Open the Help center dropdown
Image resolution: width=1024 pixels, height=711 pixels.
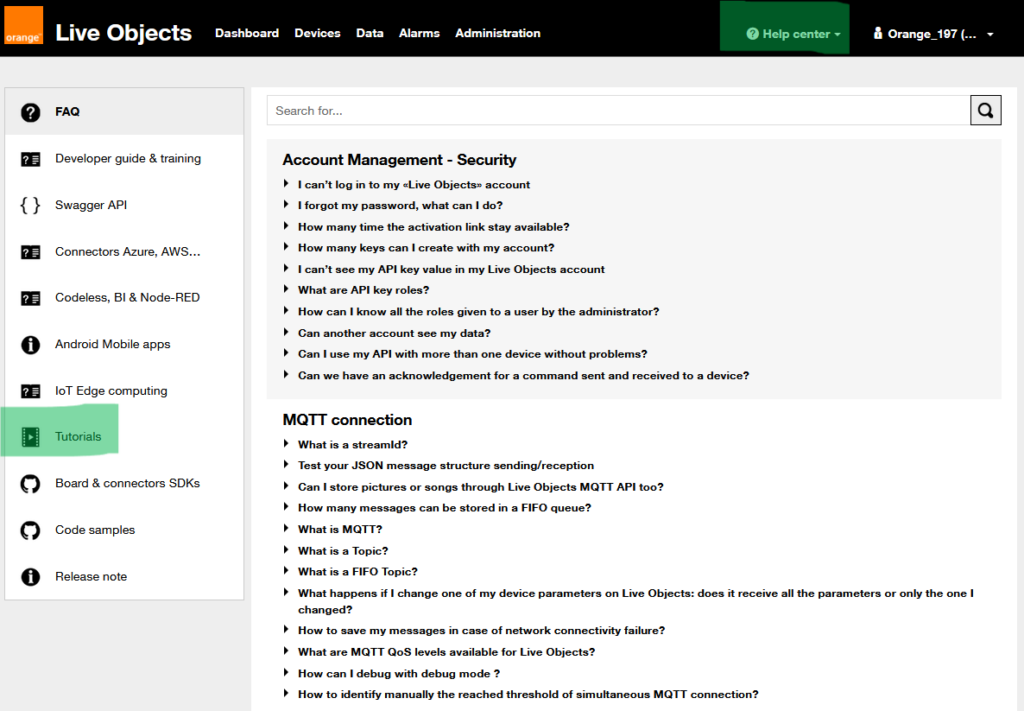[x=794, y=34]
